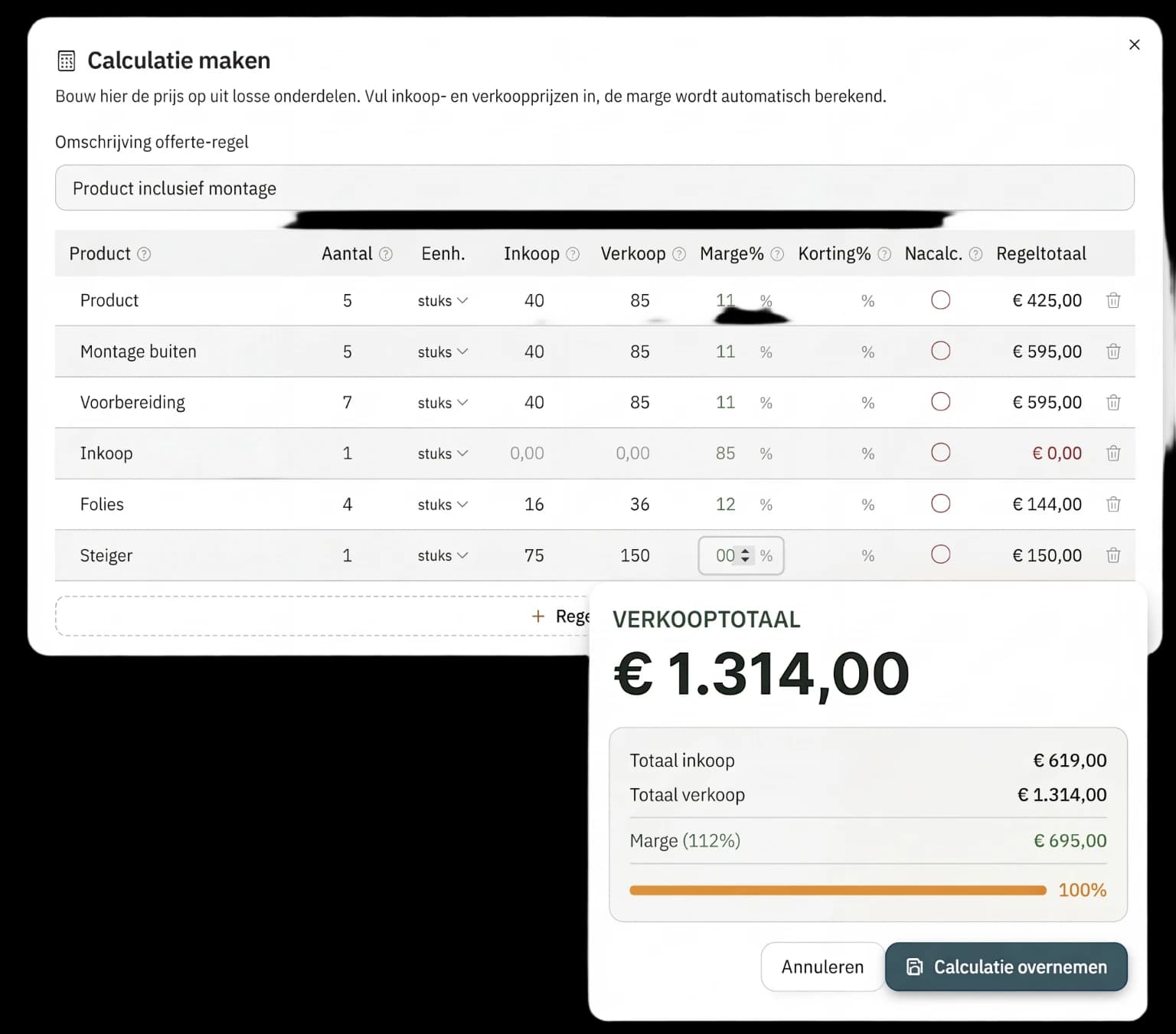This screenshot has width=1176, height=1034.
Task: Click the Calculatie overnemen button
Action: point(1005,967)
